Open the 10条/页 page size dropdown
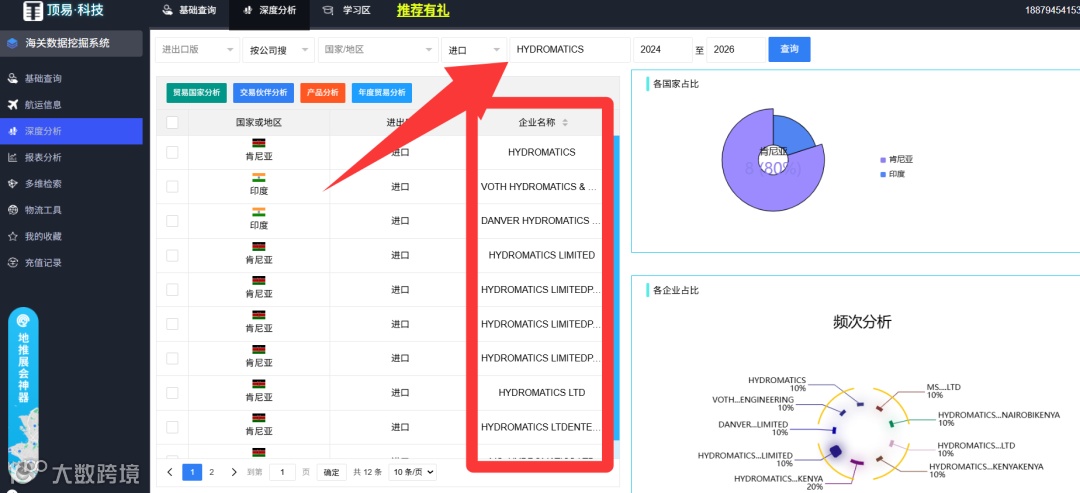This screenshot has height=493, width=1080. click(413, 472)
